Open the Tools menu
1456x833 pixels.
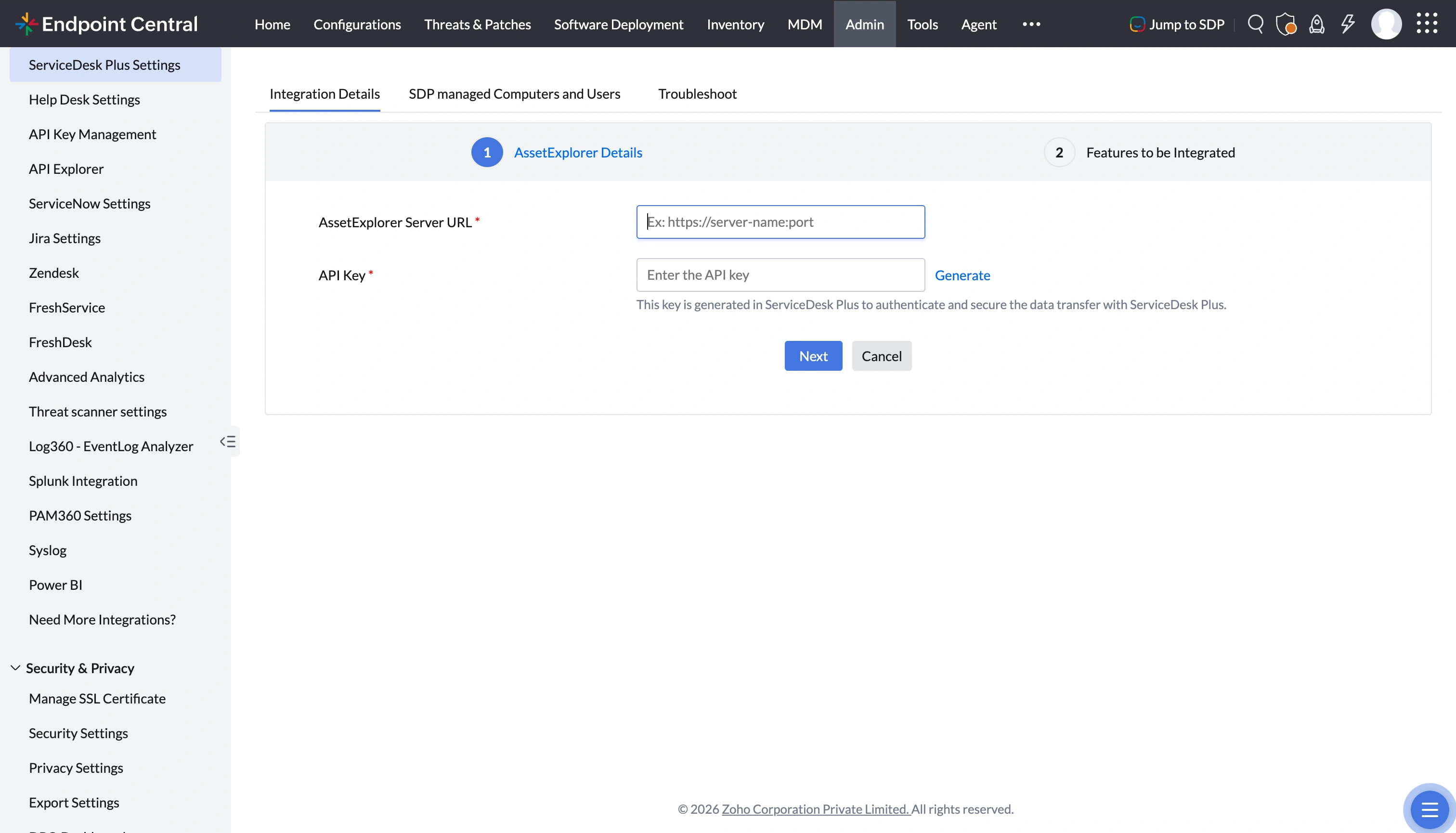pyautogui.click(x=922, y=24)
